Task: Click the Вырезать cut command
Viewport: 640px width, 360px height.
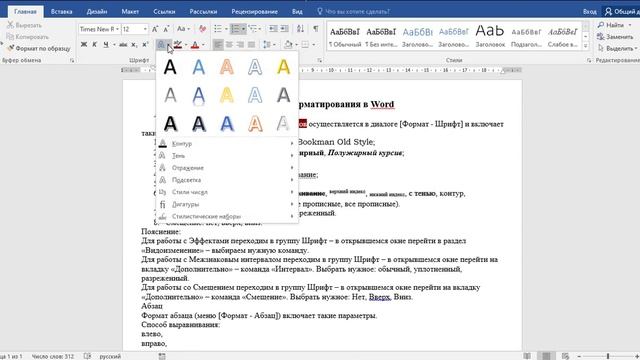Action: click(x=25, y=25)
